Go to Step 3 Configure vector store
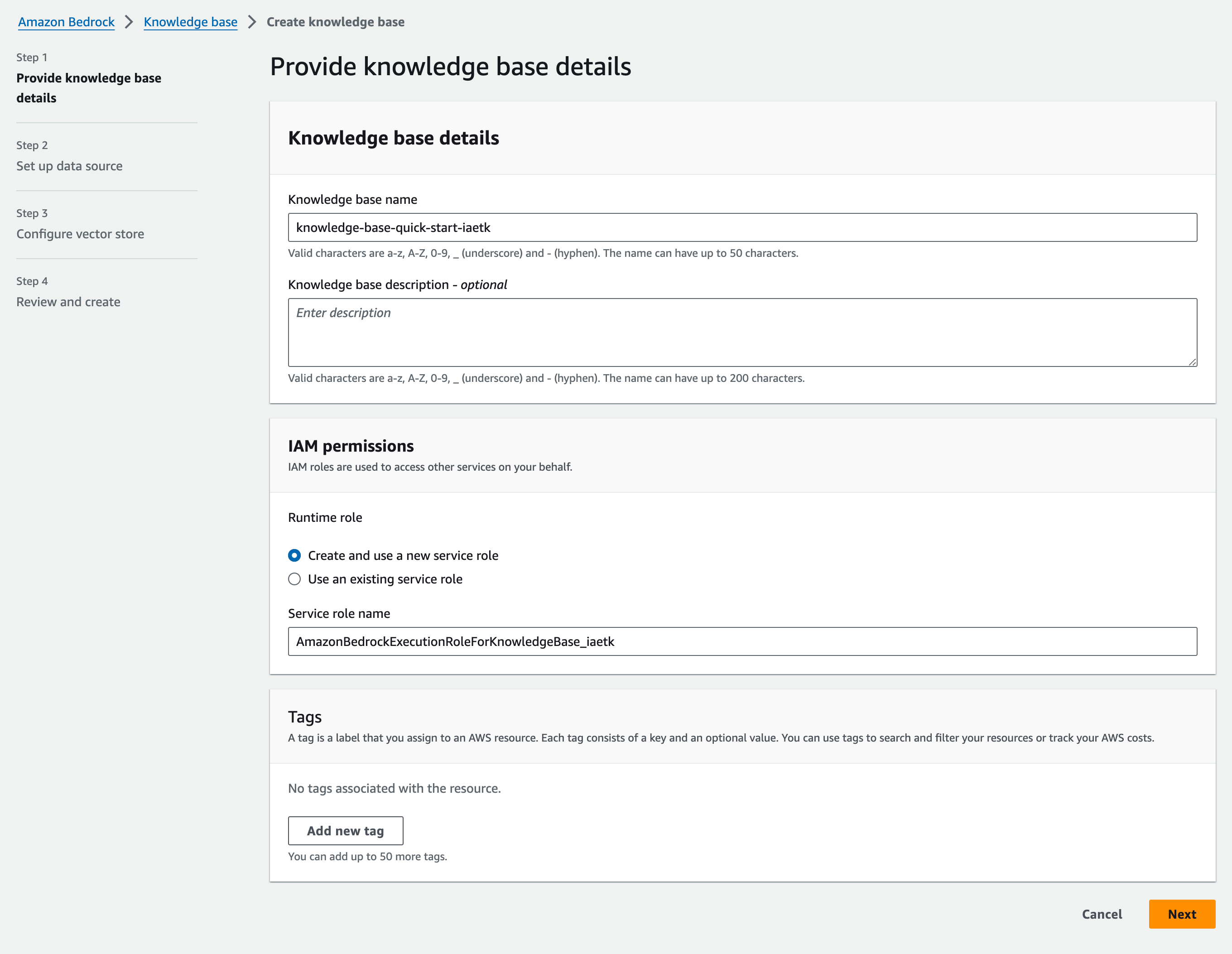The height and width of the screenshot is (954, 1232). 80,234
